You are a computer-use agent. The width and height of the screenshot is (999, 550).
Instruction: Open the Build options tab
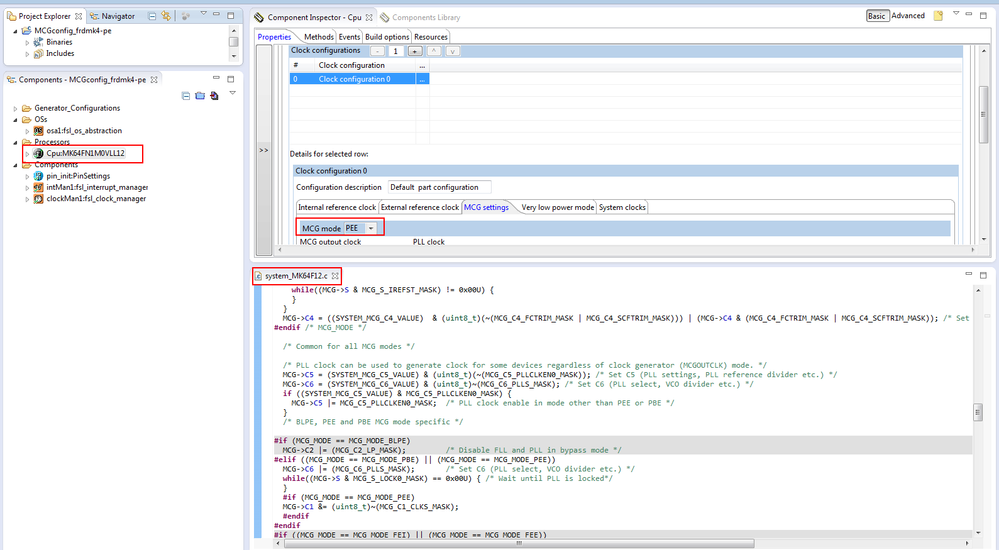click(387, 37)
